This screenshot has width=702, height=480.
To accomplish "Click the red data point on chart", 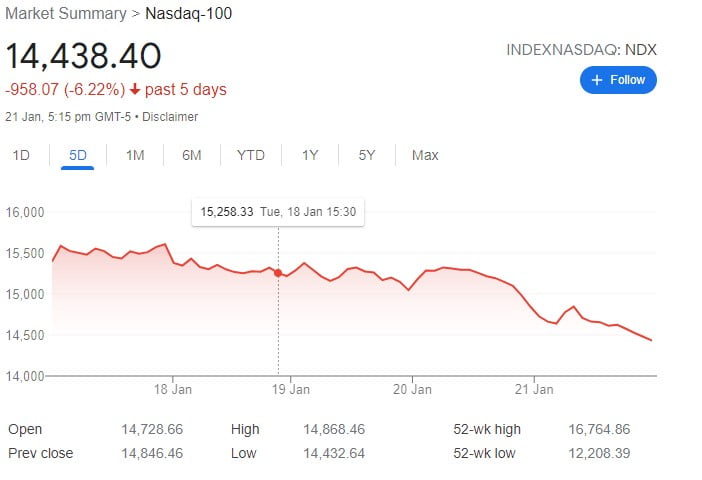I will (278, 273).
